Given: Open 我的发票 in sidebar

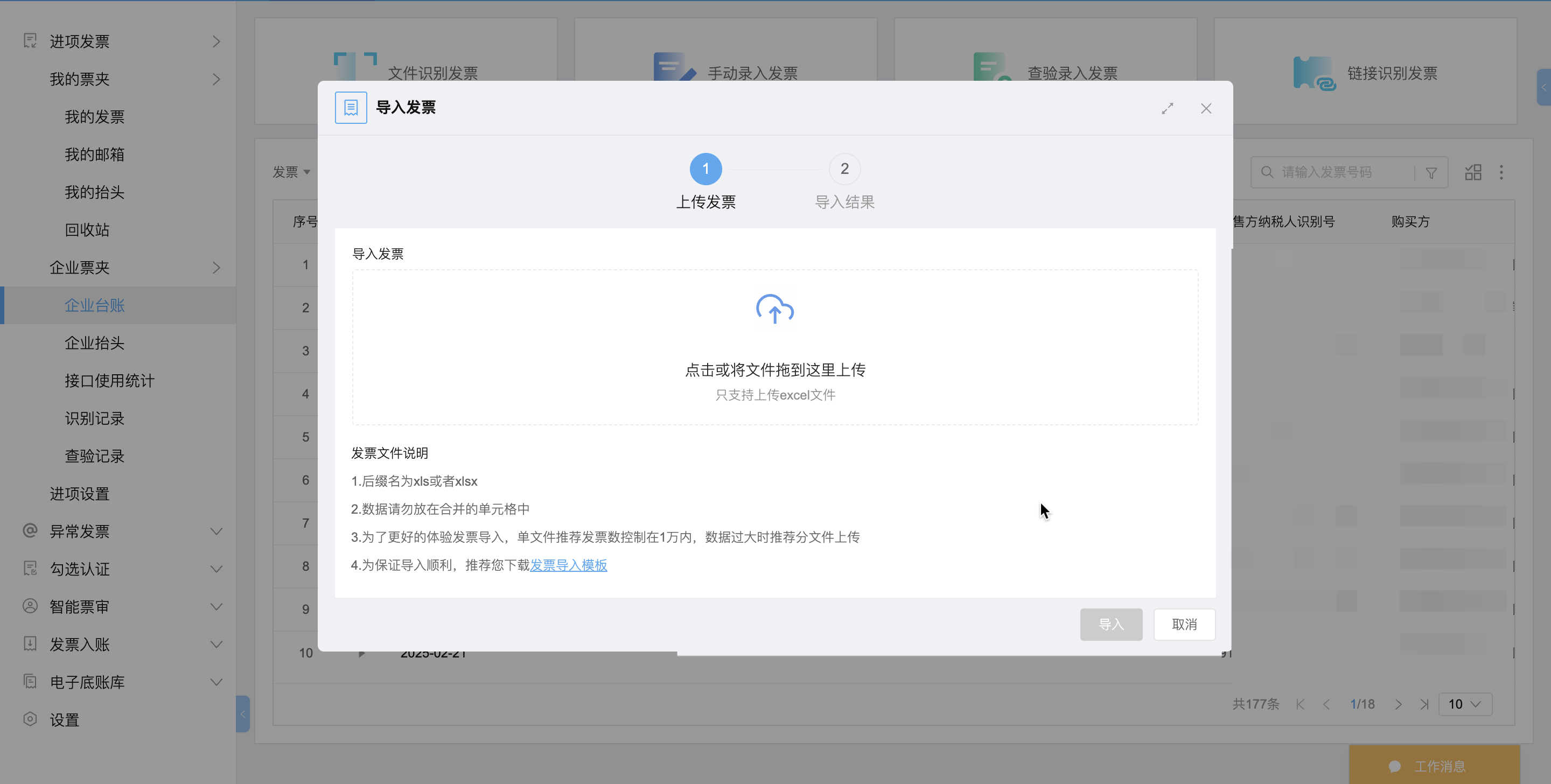Looking at the screenshot, I should click(95, 117).
